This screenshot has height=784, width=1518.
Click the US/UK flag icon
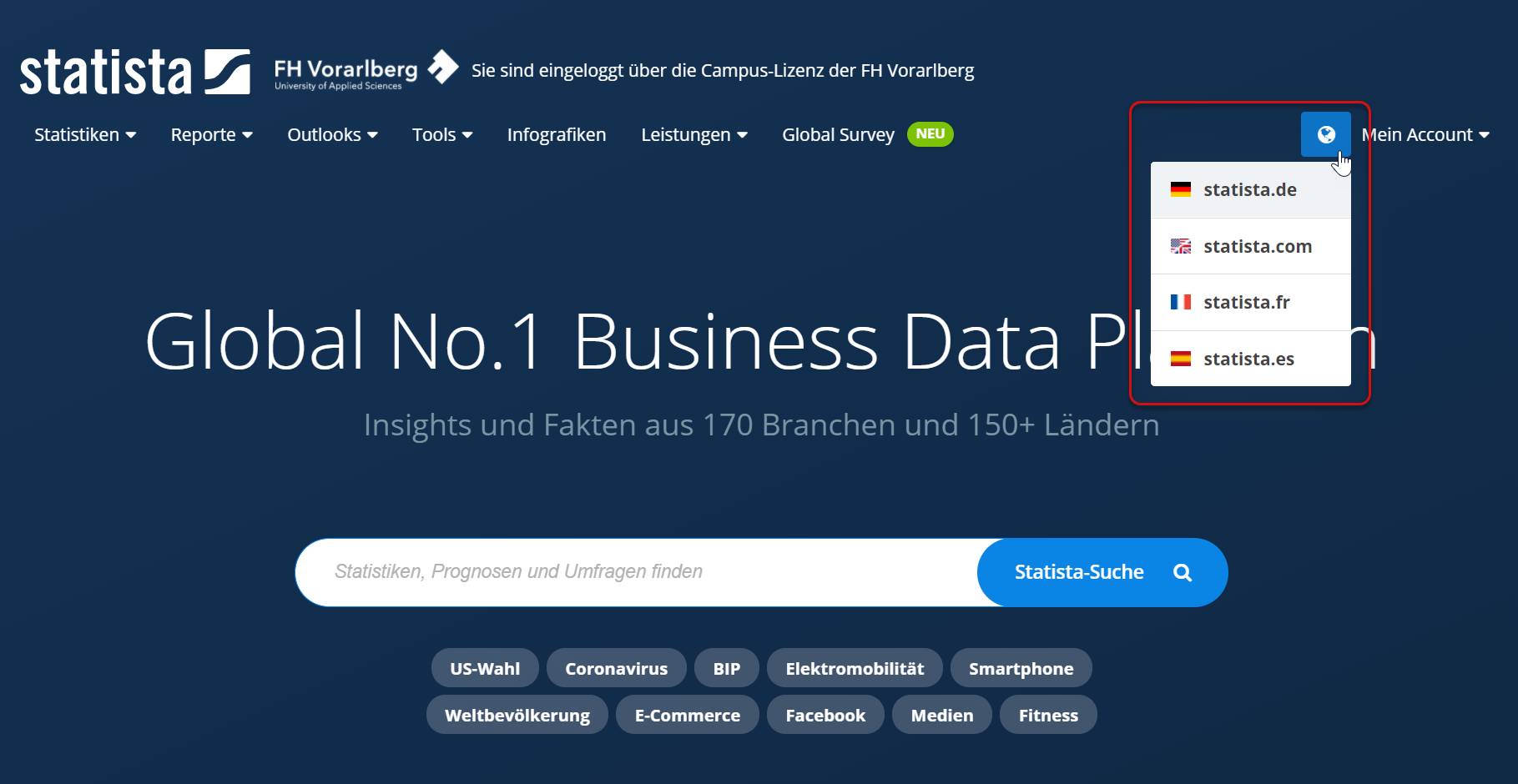pos(1180,246)
